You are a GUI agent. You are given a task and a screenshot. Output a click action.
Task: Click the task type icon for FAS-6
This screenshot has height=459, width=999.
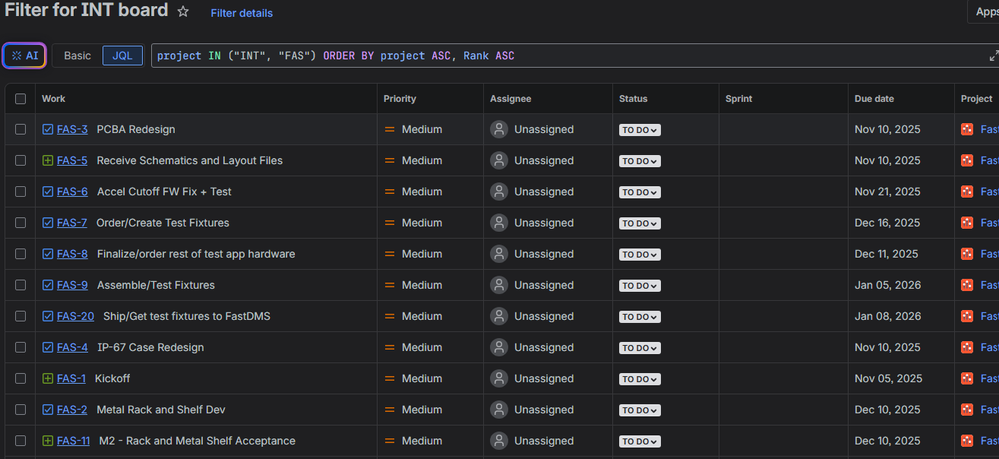pyautogui.click(x=47, y=192)
